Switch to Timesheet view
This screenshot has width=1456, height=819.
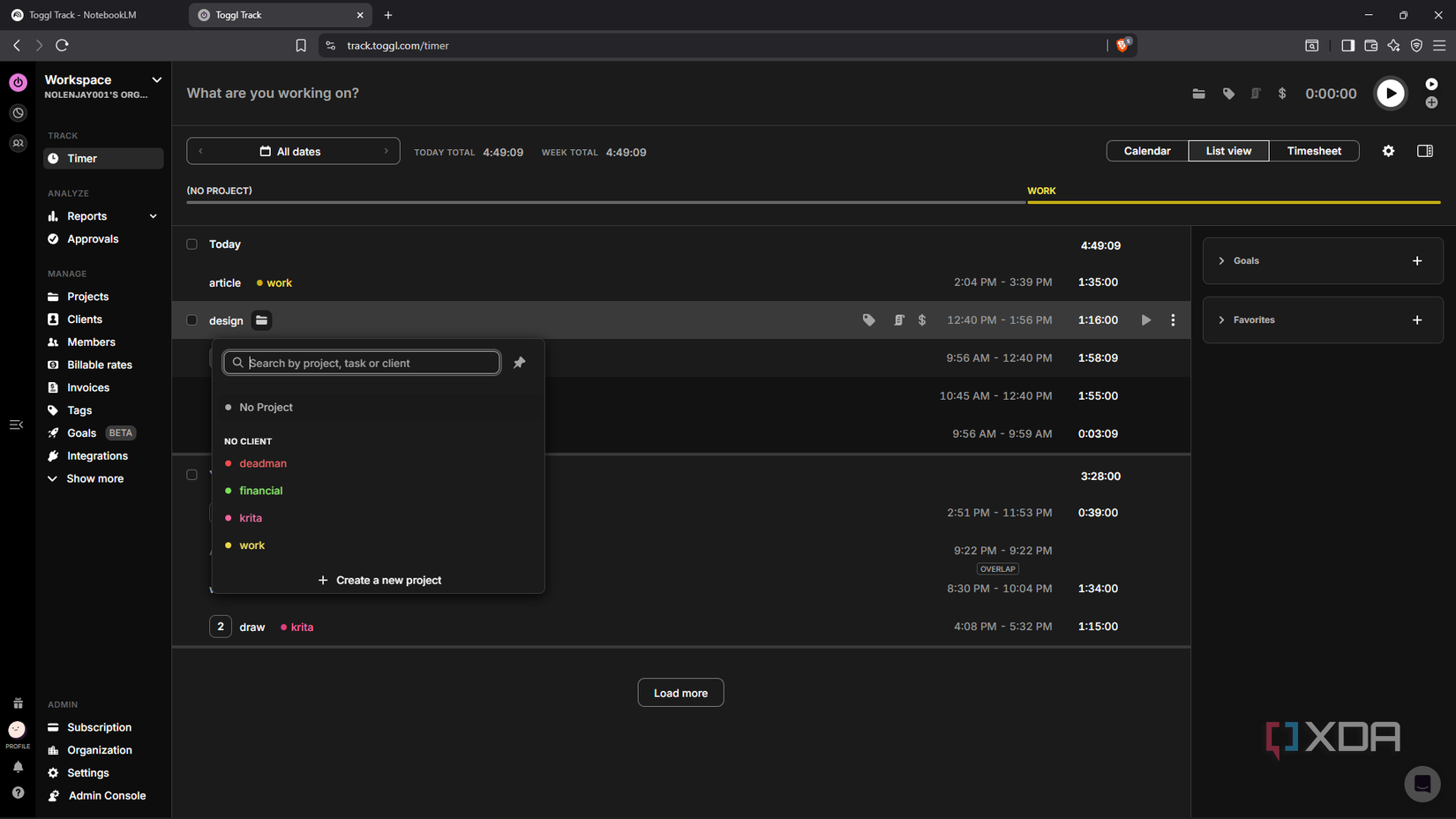(x=1314, y=151)
